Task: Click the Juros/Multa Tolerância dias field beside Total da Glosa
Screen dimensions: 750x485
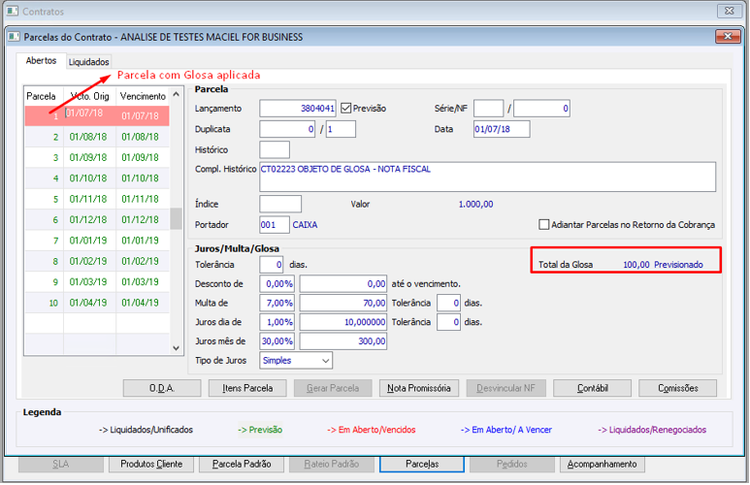Action: click(x=272, y=265)
